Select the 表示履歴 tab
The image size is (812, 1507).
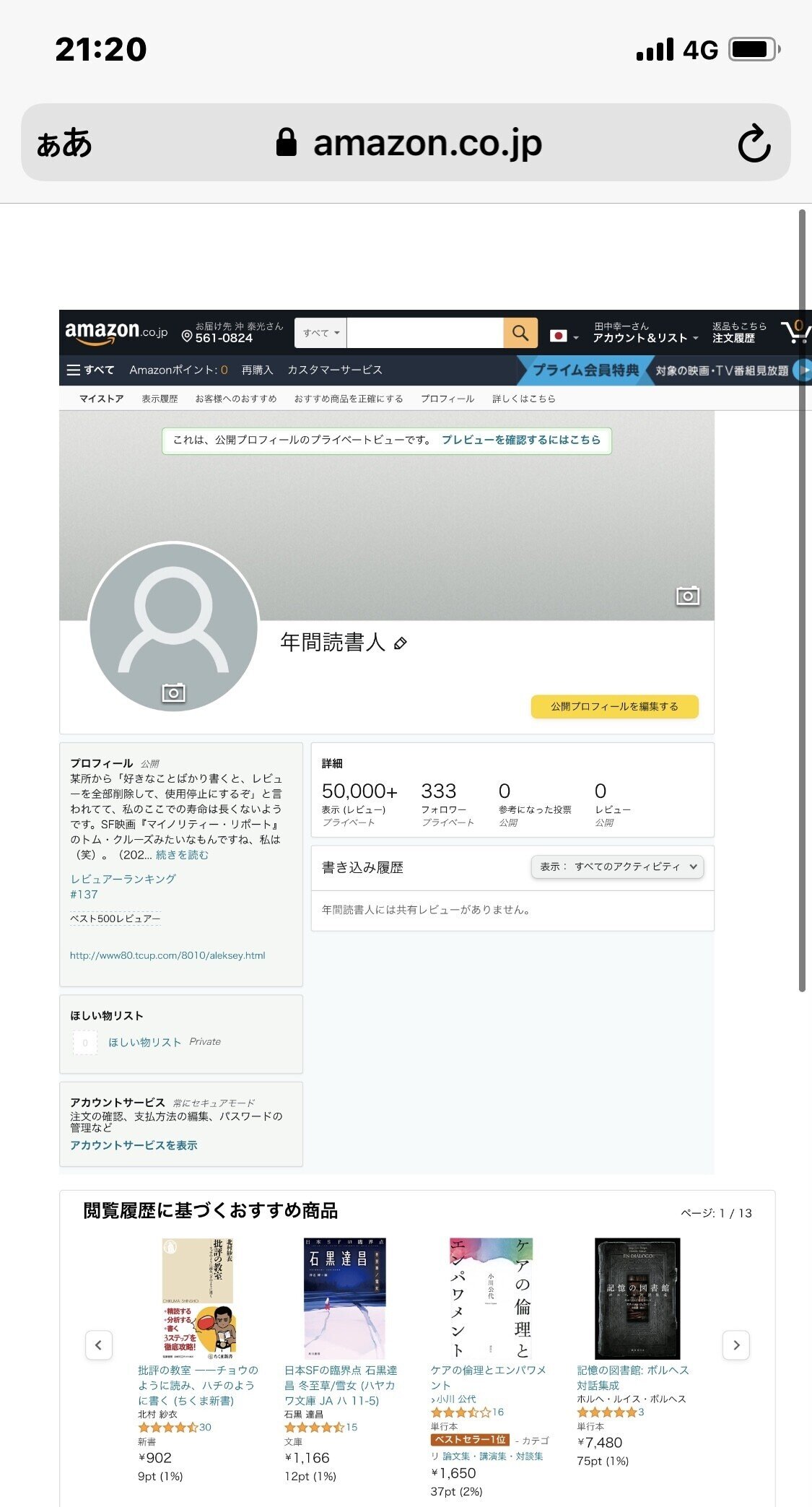click(160, 399)
